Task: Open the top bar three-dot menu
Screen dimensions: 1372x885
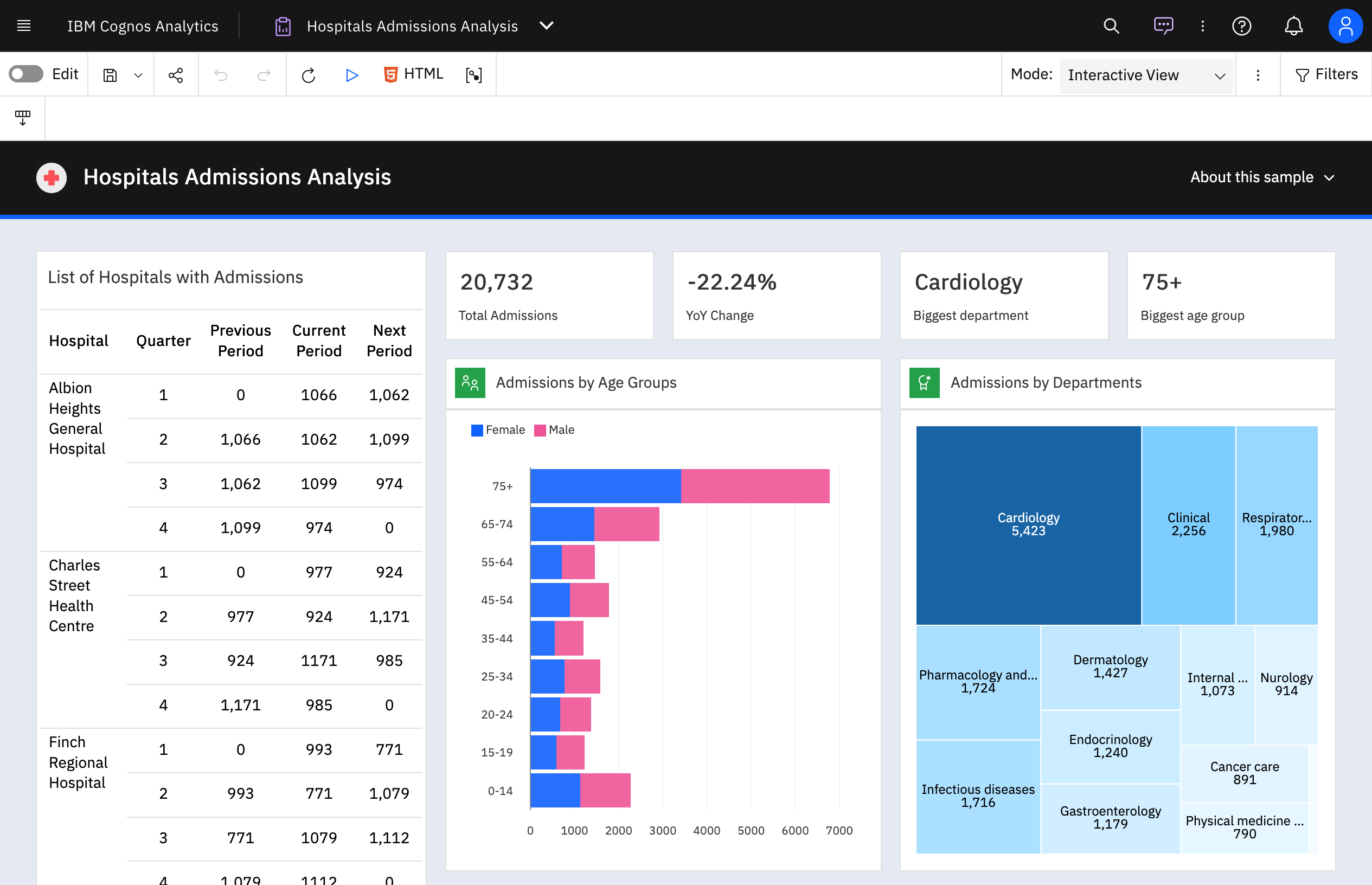Action: click(1202, 26)
